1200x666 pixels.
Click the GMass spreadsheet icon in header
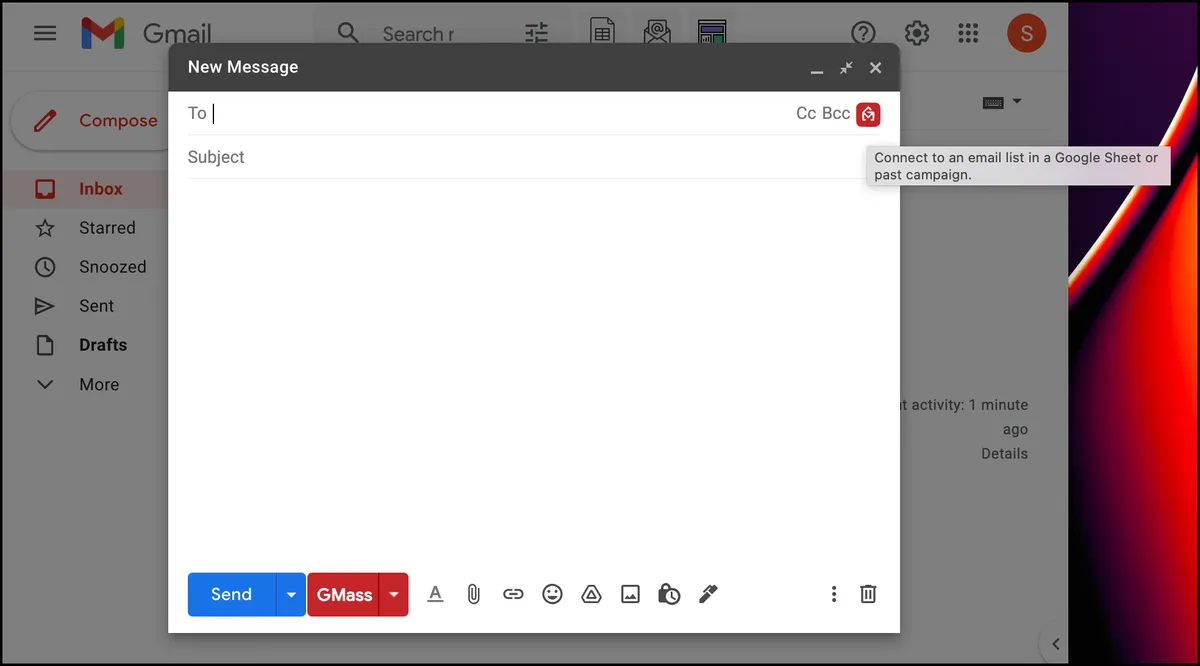click(x=602, y=33)
